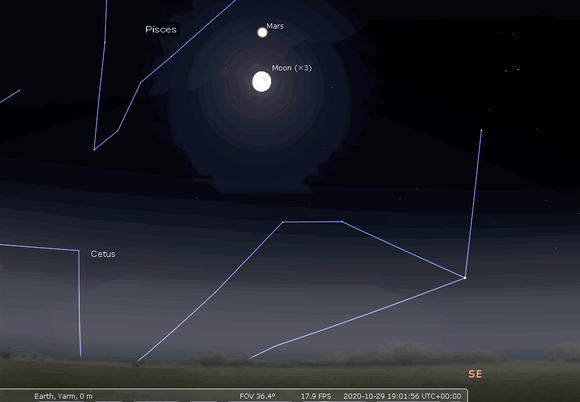Select the star at the left end of Cetus' horizontal segment
Viewport: 580px width, 402px height.
point(283,222)
